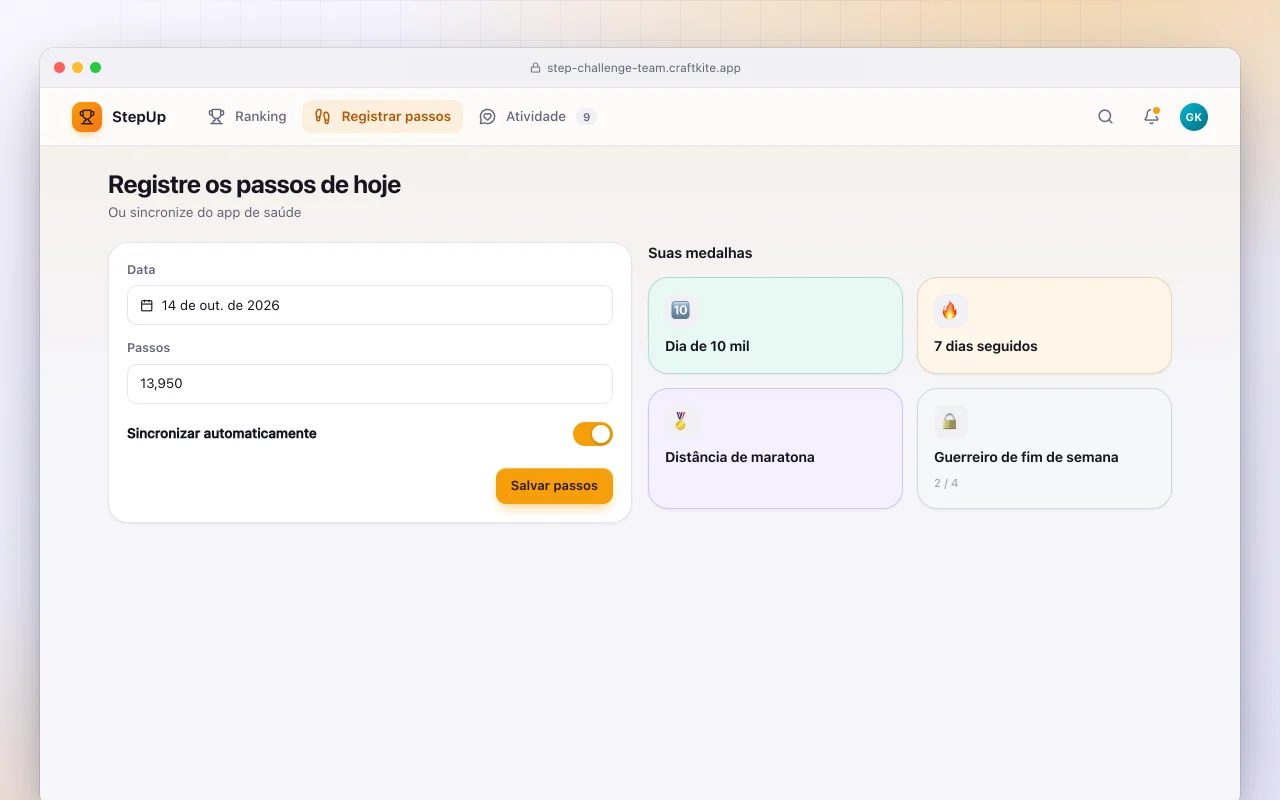Click the Suas medalhas heading

[700, 253]
